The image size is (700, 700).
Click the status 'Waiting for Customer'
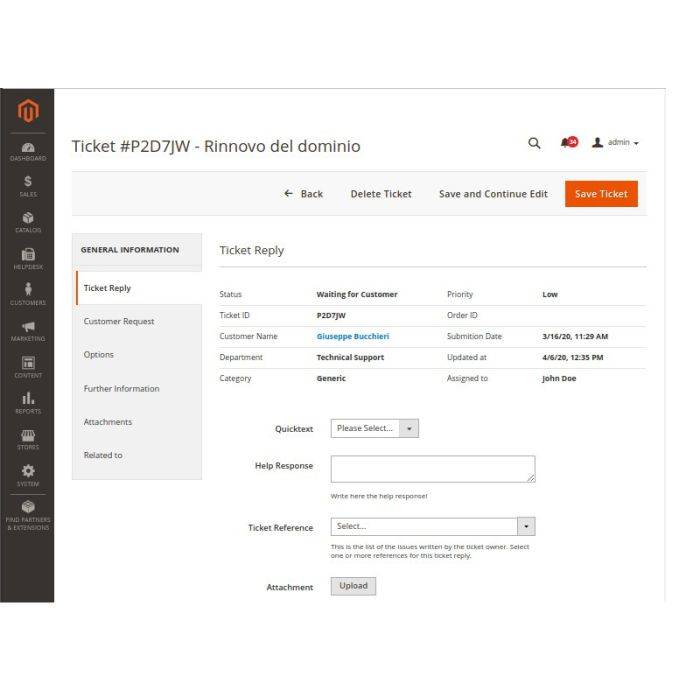[357, 294]
